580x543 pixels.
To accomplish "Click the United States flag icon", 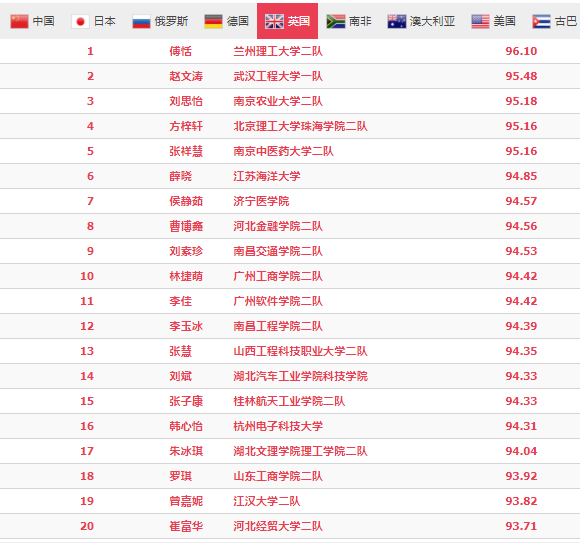I will click(x=480, y=21).
